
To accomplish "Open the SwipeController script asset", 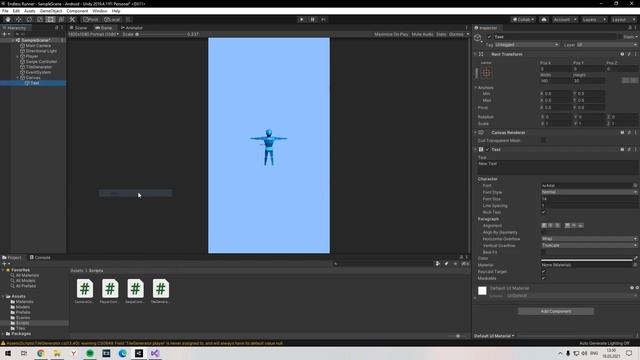I will point(135,291).
